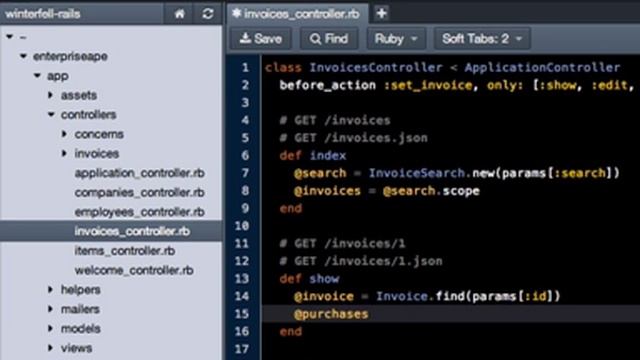Place cursor after @purchases on line 15
Image resolution: width=640 pixels, height=360 pixels.
pos(369,314)
